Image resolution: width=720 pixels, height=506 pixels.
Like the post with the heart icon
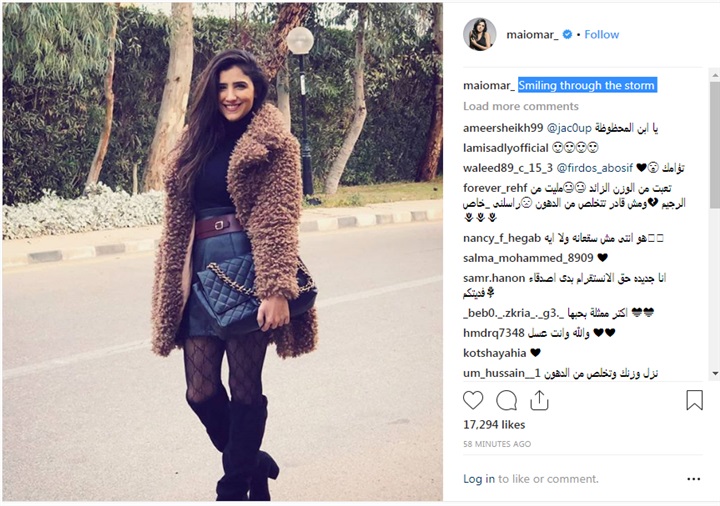click(x=473, y=400)
